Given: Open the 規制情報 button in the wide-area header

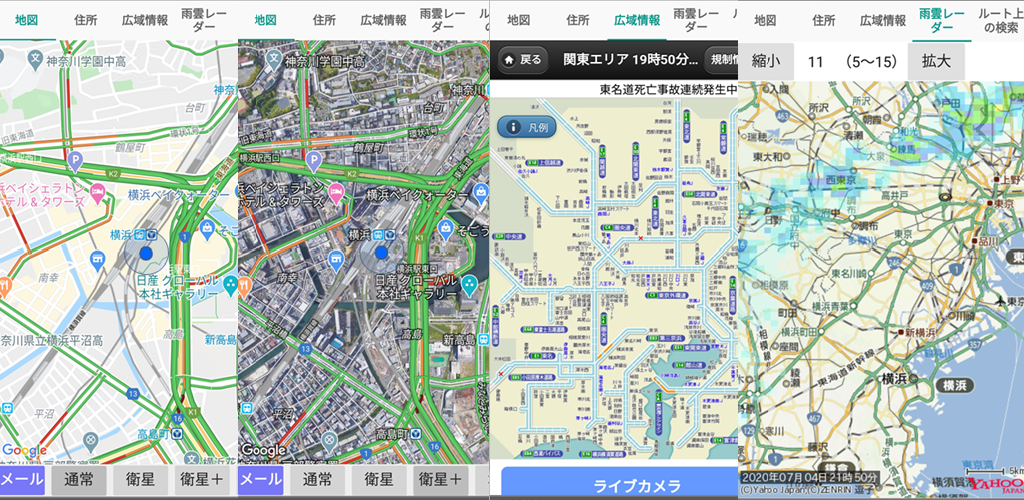Looking at the screenshot, I should click(x=721, y=60).
